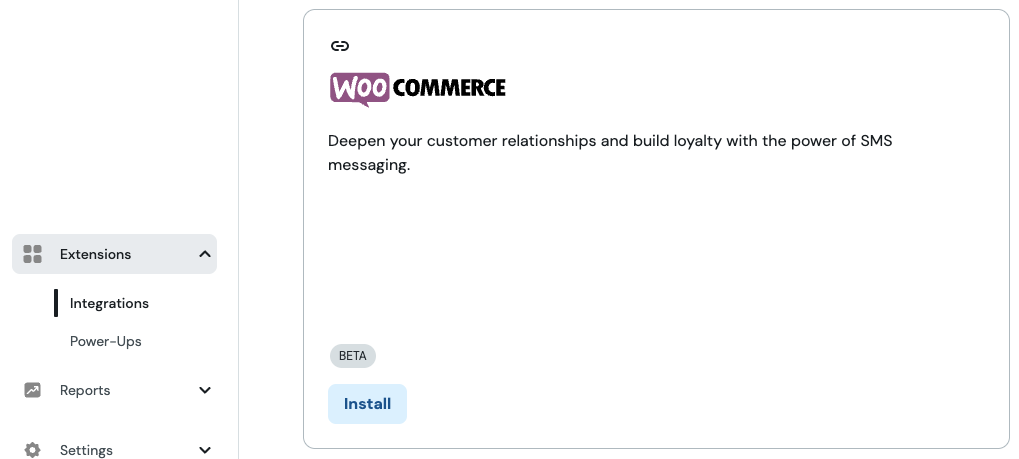Click the purple Woo speech bubble logo

pyautogui.click(x=359, y=89)
